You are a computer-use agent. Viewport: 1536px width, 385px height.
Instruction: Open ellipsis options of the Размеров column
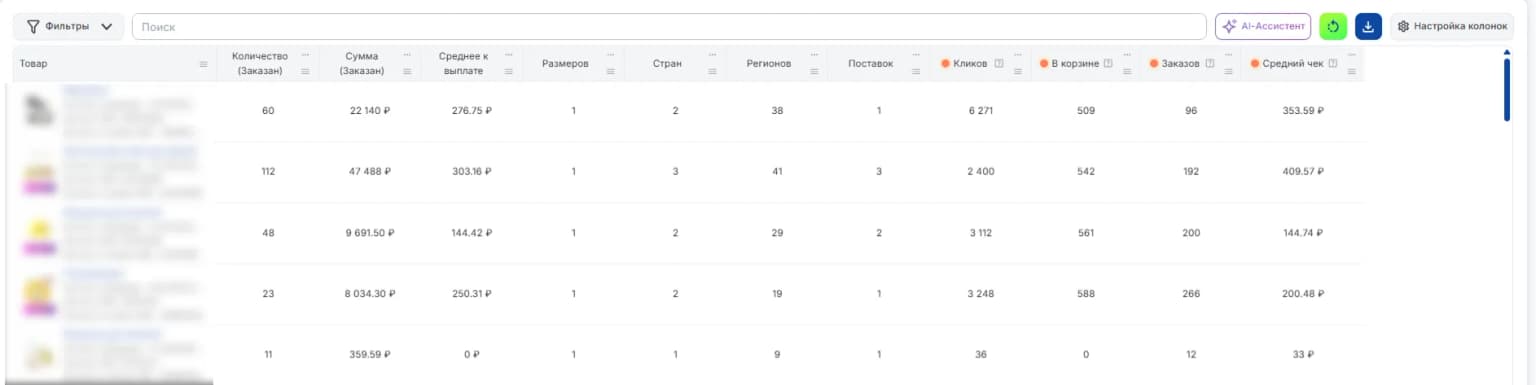pos(610,55)
